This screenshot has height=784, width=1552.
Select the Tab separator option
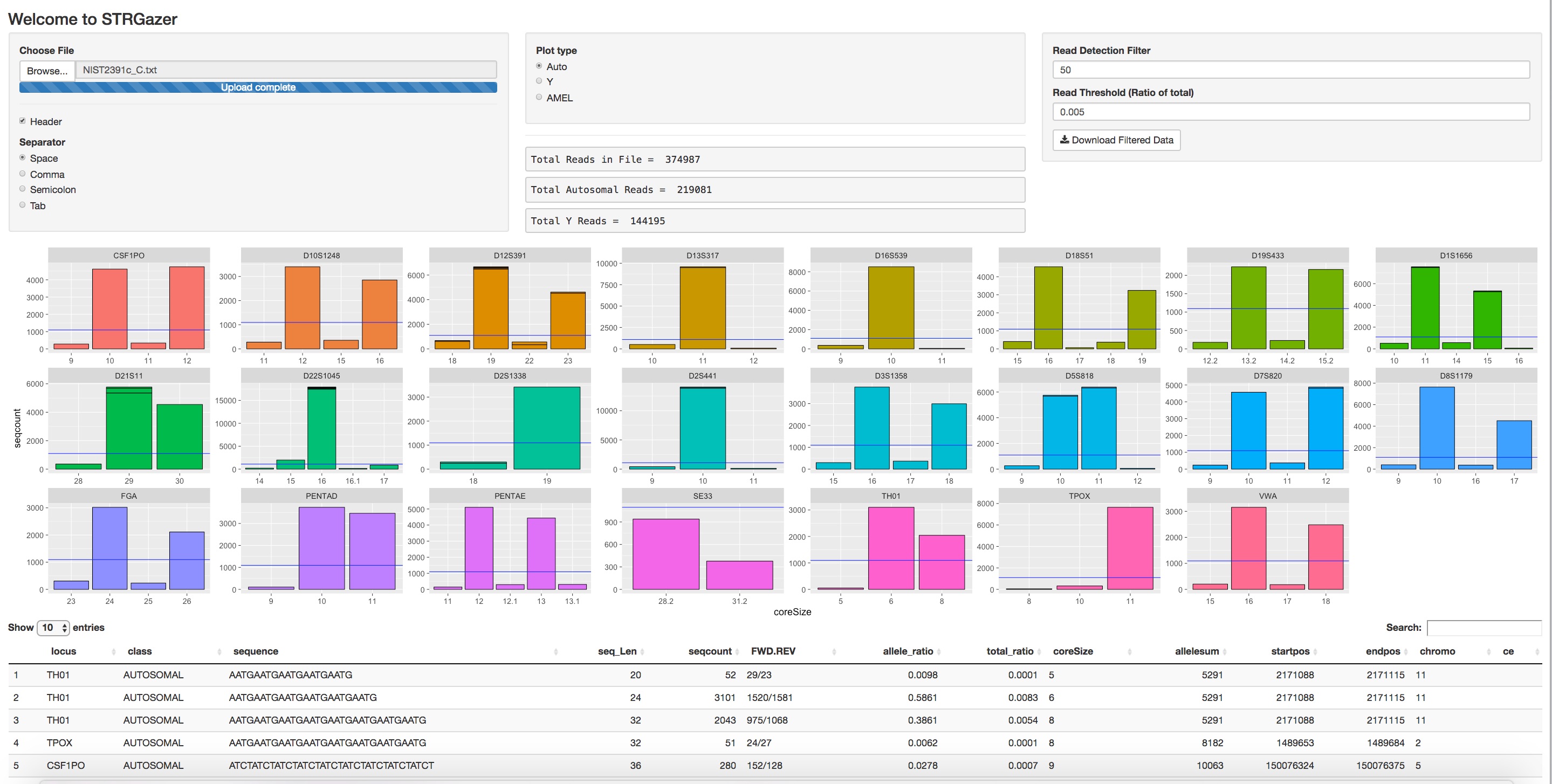[x=22, y=205]
